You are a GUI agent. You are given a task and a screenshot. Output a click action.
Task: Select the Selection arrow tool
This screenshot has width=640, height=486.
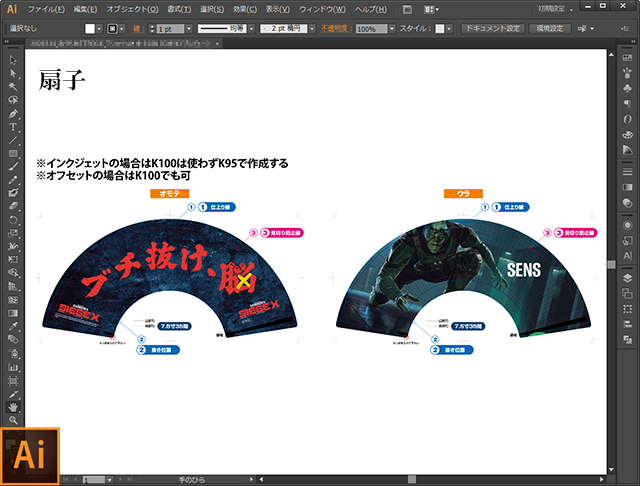13,60
